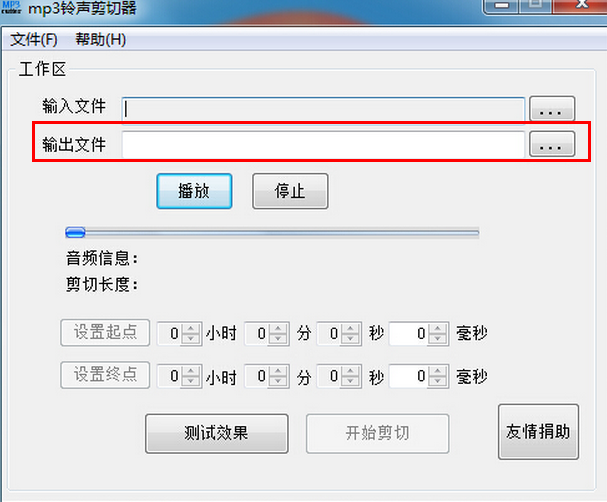Increase start point milliseconds with up arrow
607x502 pixels.
coord(437,329)
